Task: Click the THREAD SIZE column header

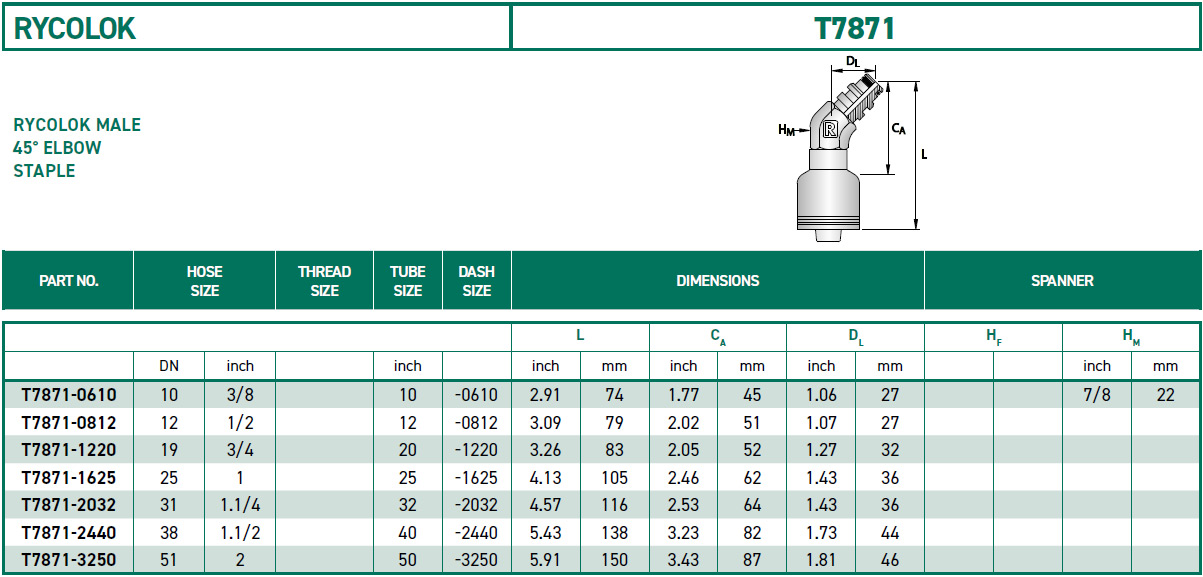Action: (325, 281)
